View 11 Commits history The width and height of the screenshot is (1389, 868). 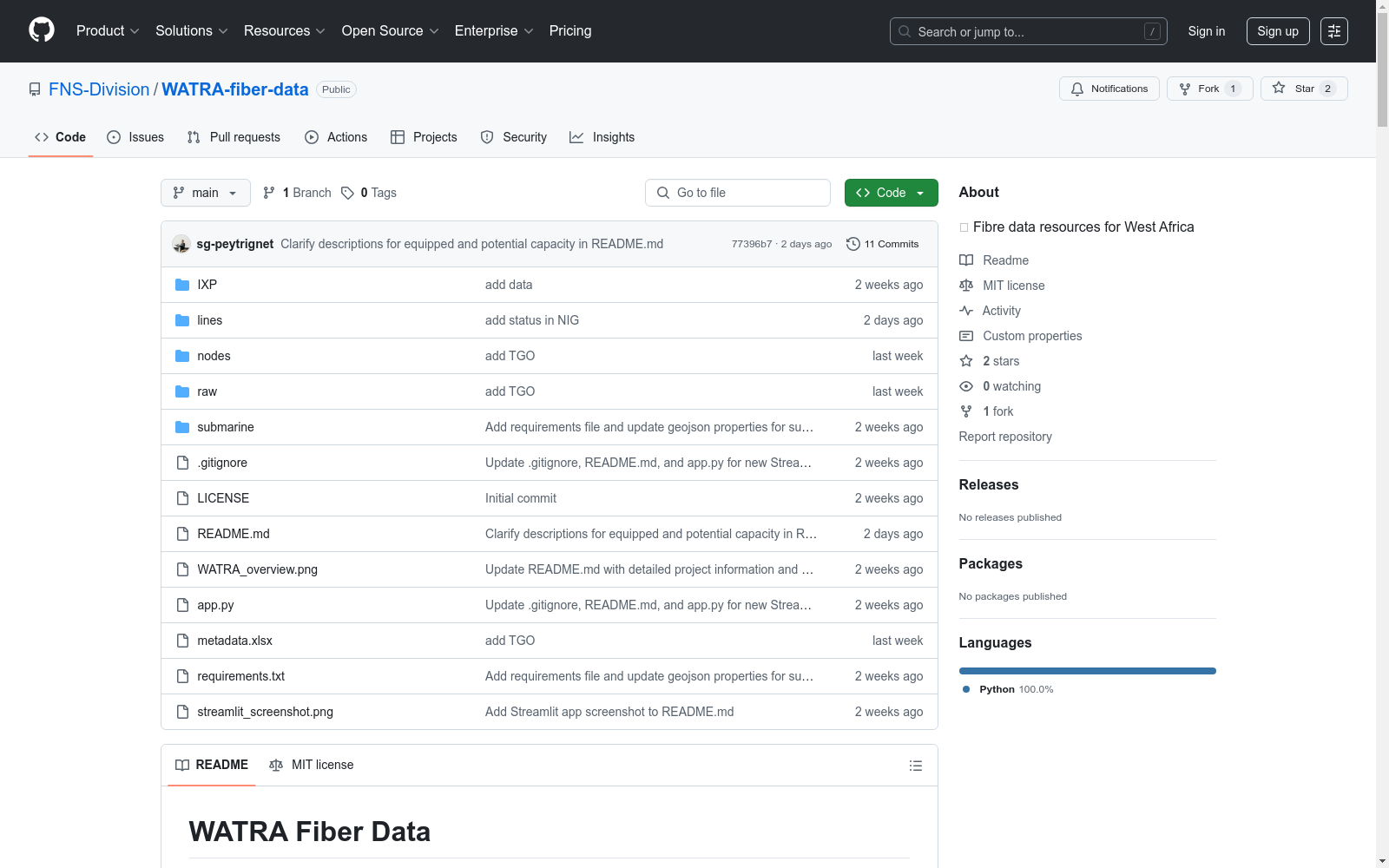(x=883, y=244)
